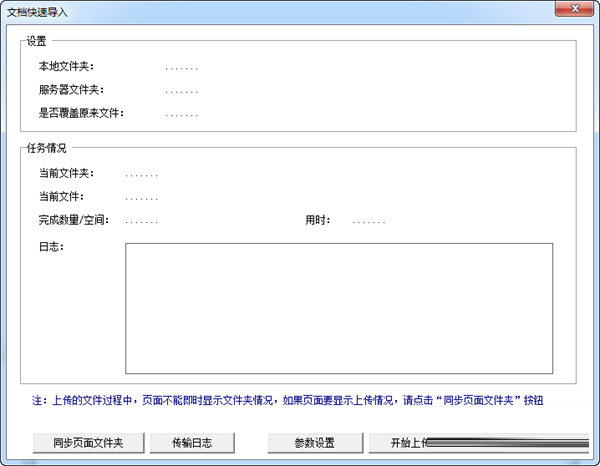Click the 任务情况 group box title
This screenshot has height=466, width=600.
coord(47,148)
